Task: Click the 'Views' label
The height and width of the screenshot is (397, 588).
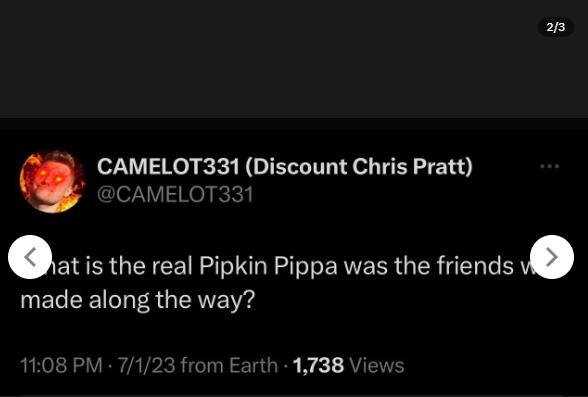Action: pos(376,365)
